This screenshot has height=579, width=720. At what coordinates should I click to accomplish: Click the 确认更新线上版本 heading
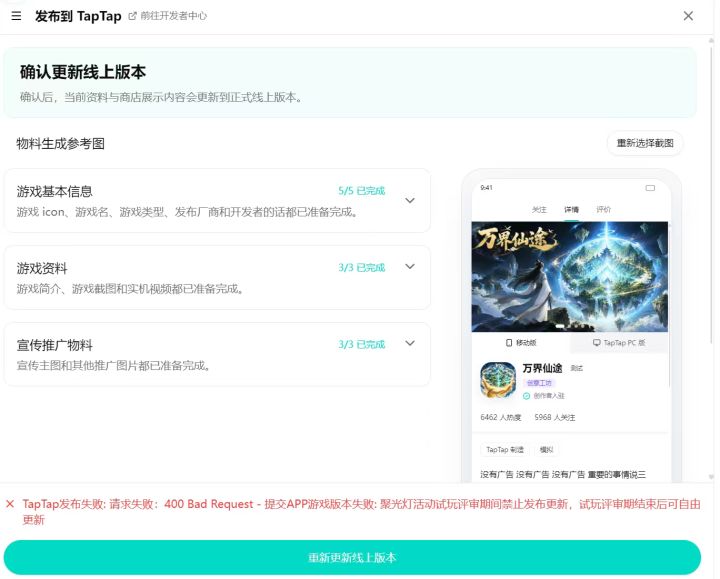[83, 72]
